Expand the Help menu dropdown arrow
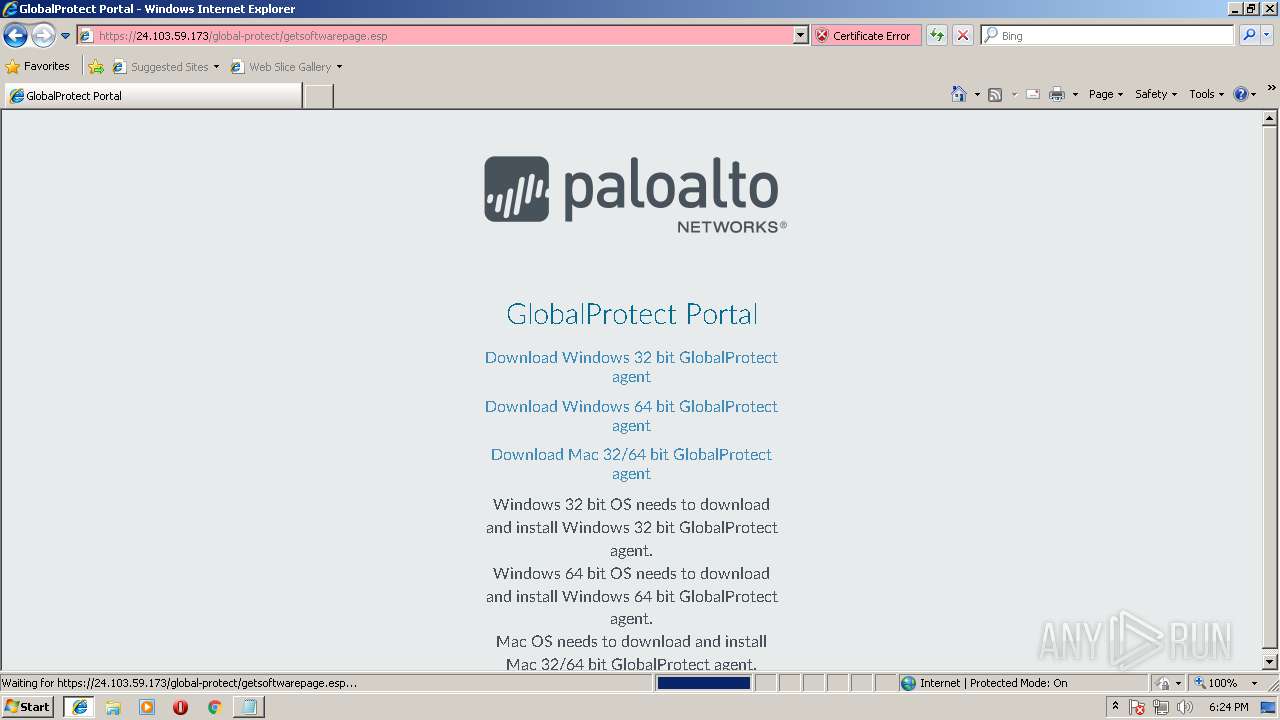 [1254, 94]
